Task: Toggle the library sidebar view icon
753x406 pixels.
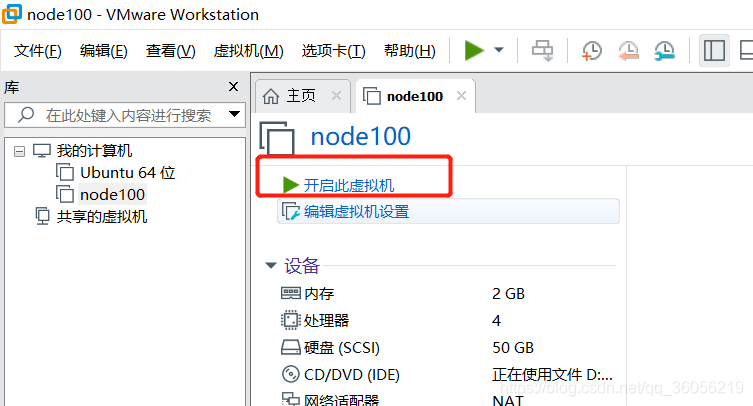Action: click(x=714, y=50)
